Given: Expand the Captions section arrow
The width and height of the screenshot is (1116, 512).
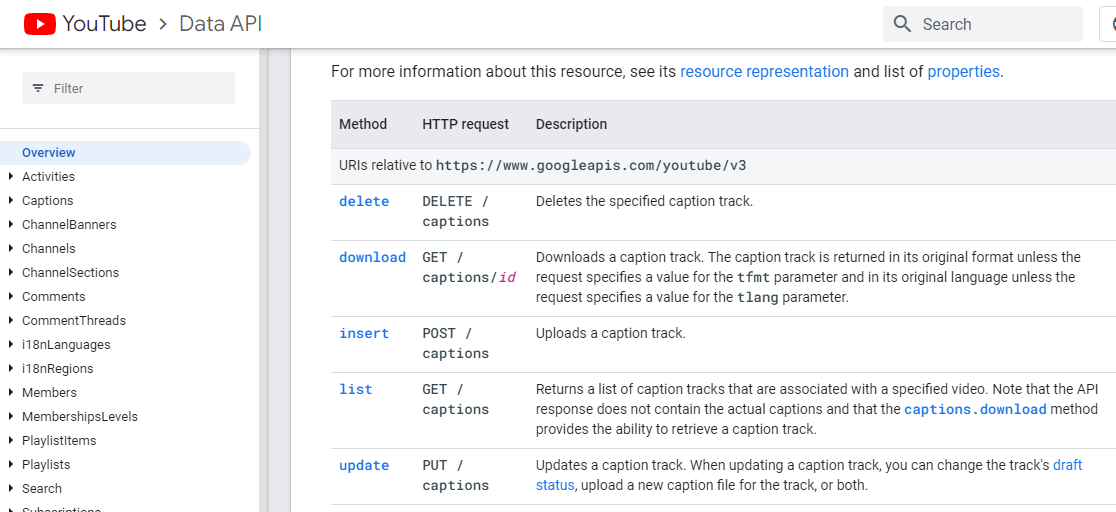Looking at the screenshot, I should 11,201.
